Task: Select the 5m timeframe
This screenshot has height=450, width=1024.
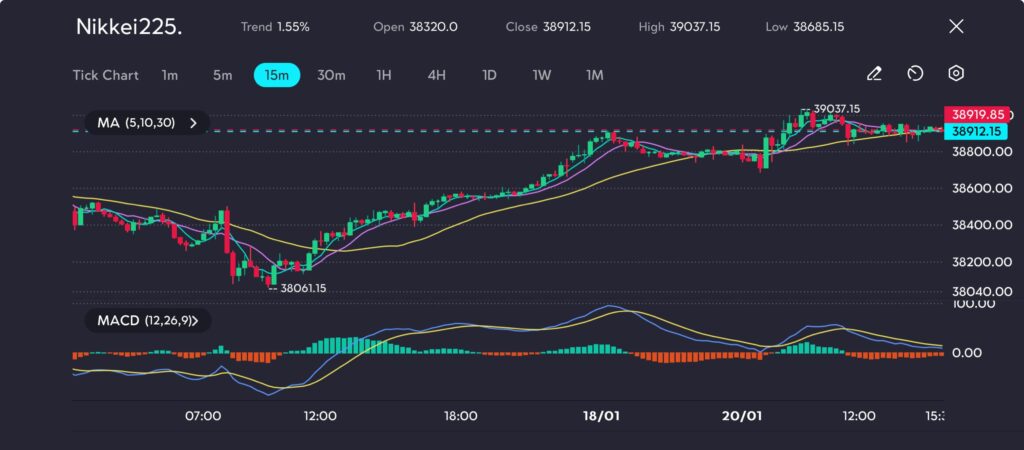Action: tap(222, 75)
